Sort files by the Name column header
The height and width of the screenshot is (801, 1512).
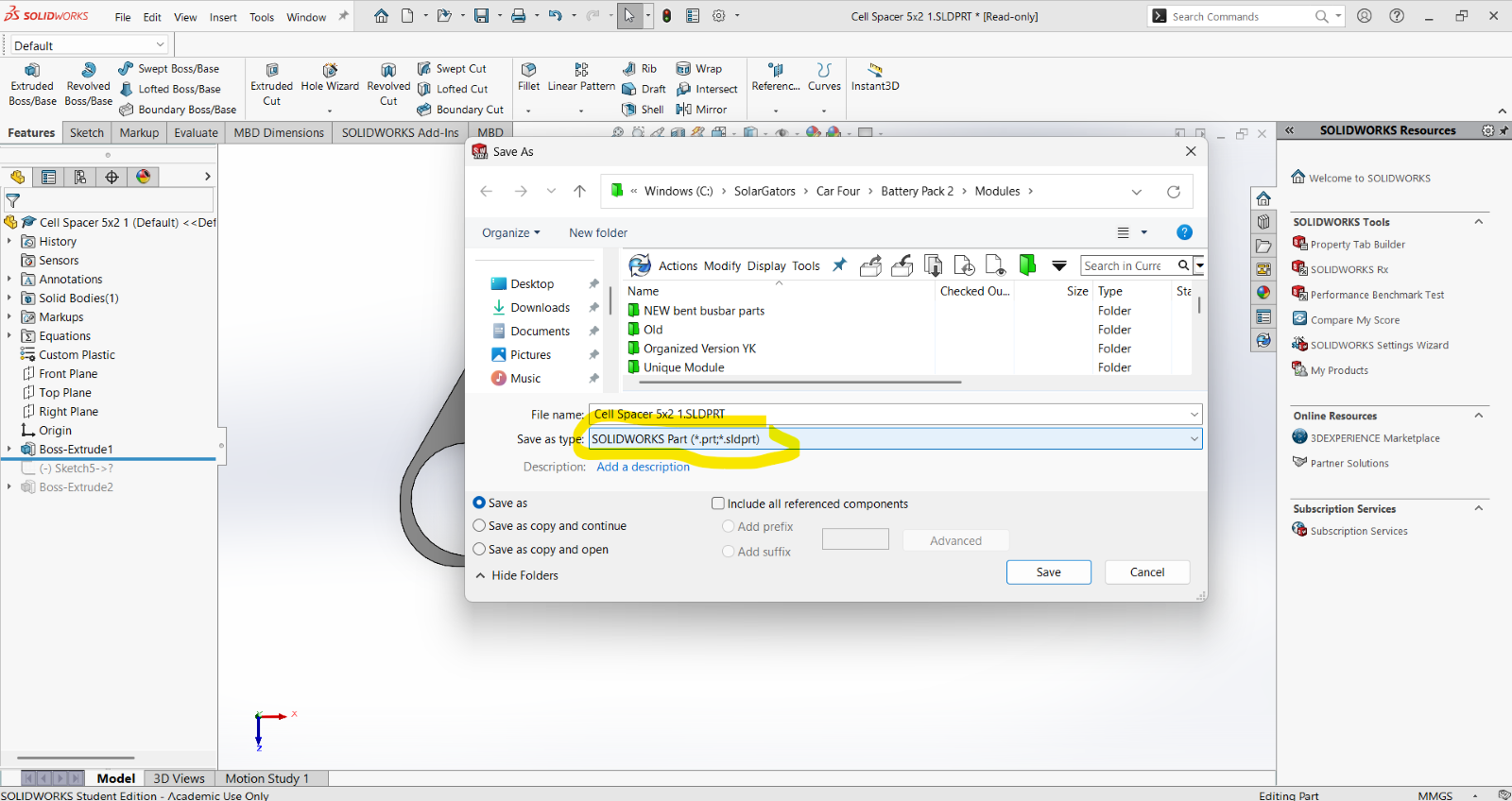click(643, 291)
